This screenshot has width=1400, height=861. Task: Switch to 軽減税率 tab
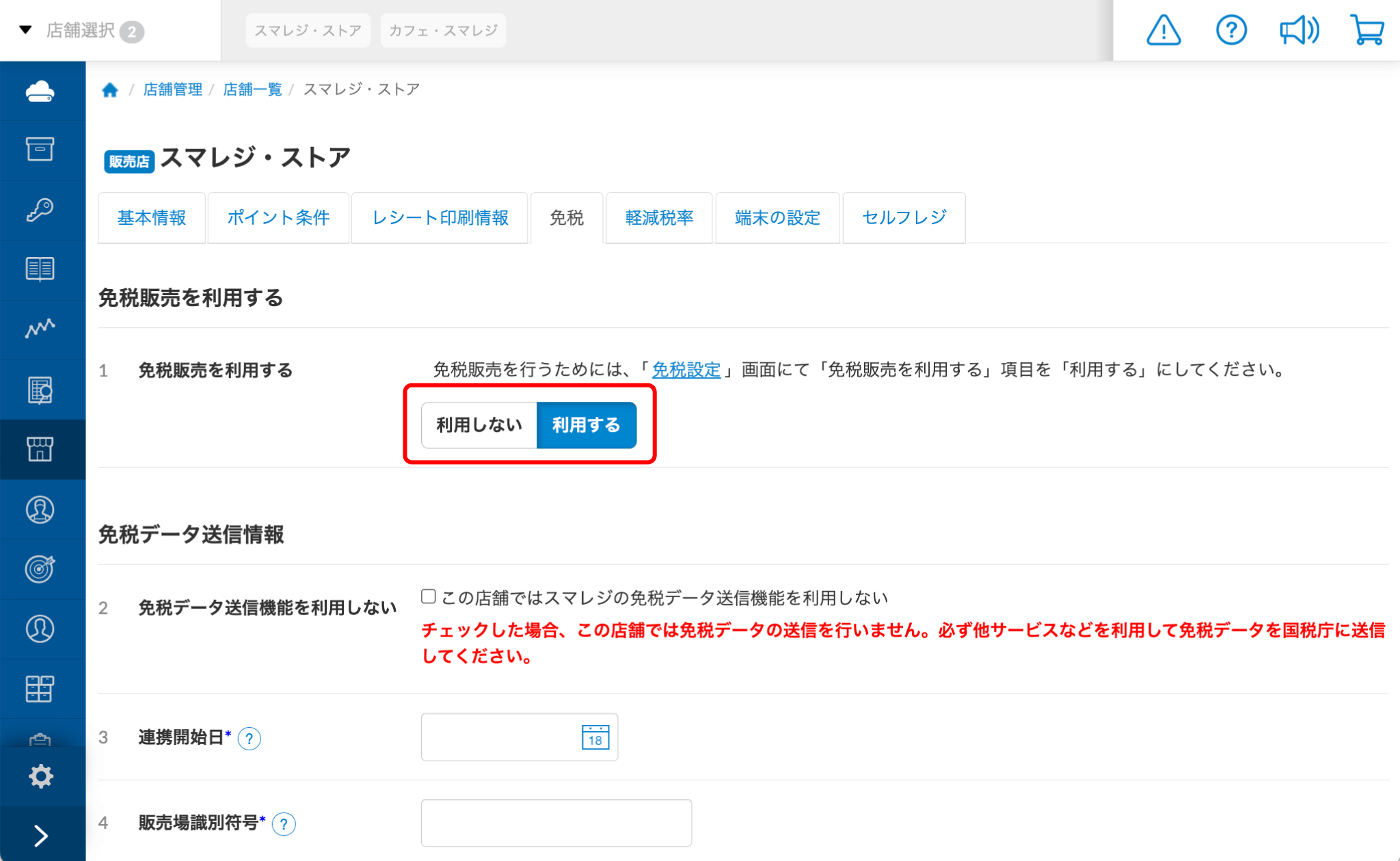[659, 218]
